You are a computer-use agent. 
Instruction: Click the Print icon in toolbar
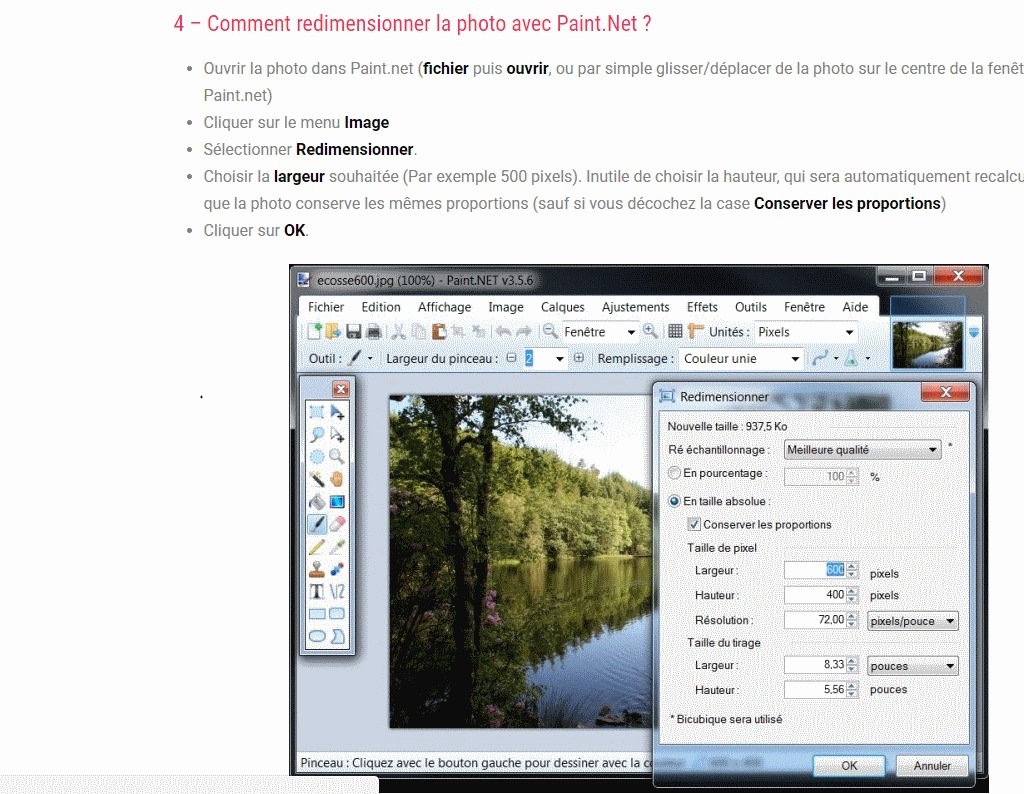coord(373,332)
